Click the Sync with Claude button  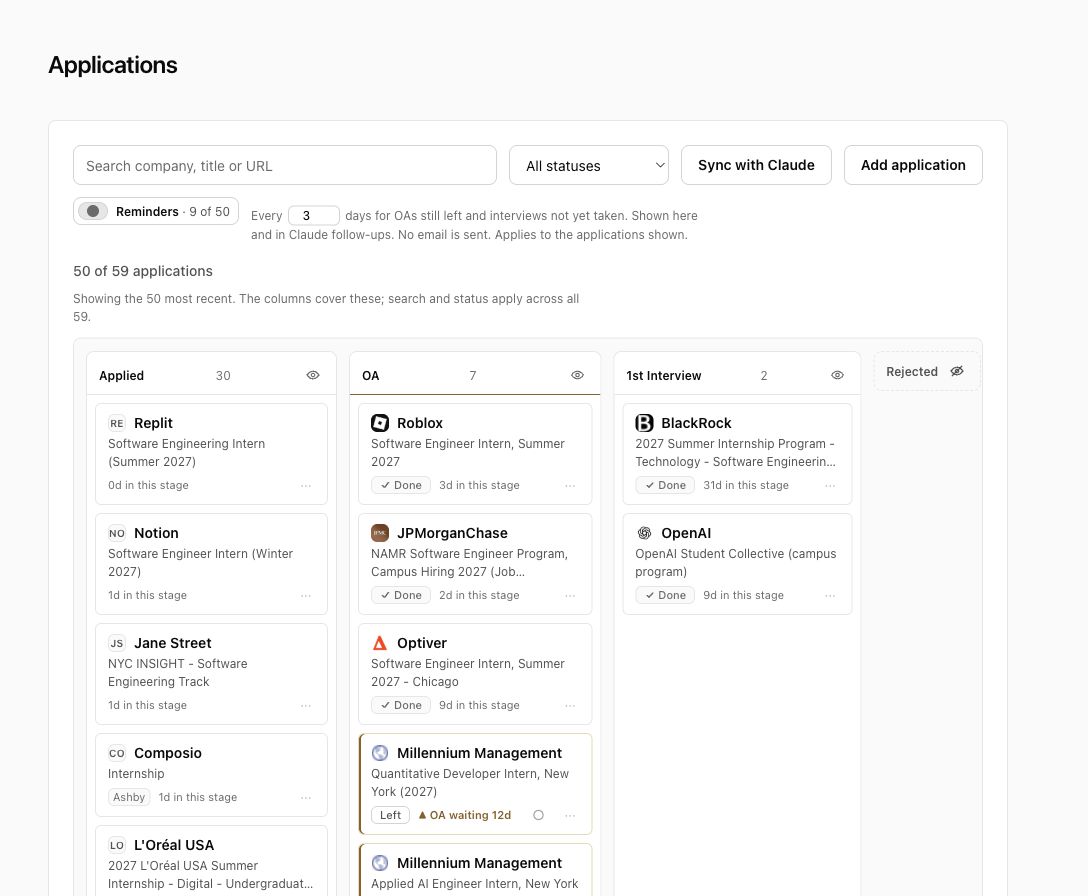[x=756, y=165]
